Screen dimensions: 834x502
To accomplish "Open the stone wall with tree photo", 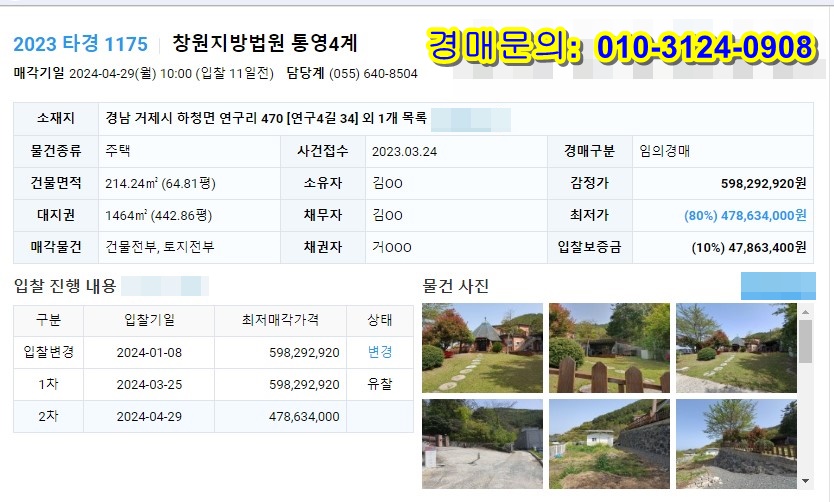I will [x=736, y=444].
